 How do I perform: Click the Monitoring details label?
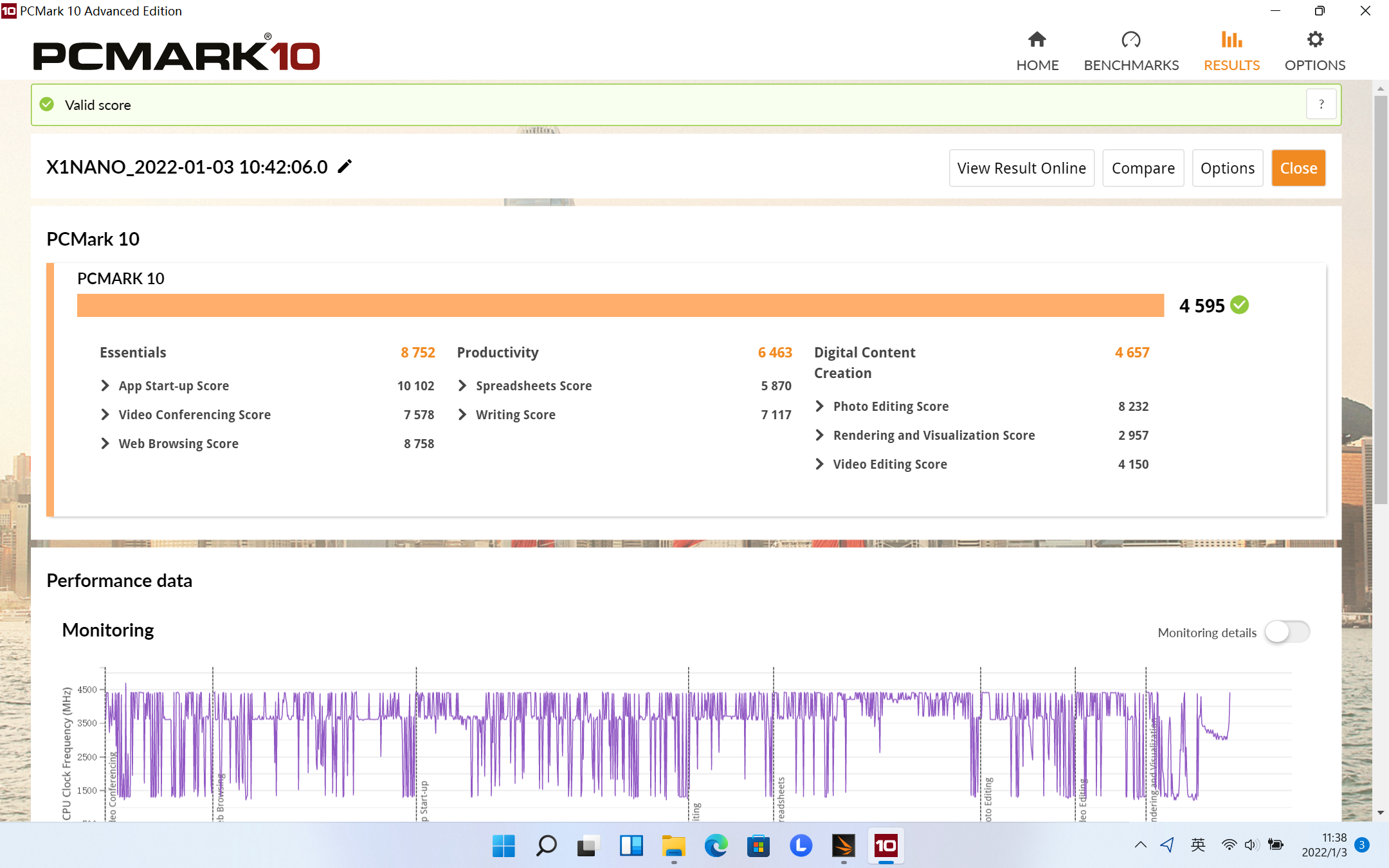tap(1207, 633)
